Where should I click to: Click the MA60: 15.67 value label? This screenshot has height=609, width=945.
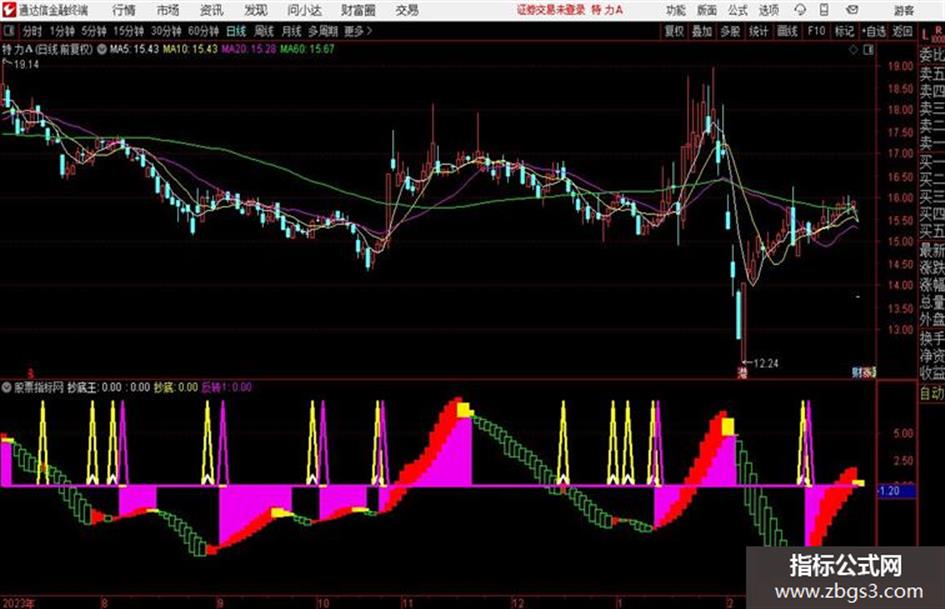click(306, 49)
